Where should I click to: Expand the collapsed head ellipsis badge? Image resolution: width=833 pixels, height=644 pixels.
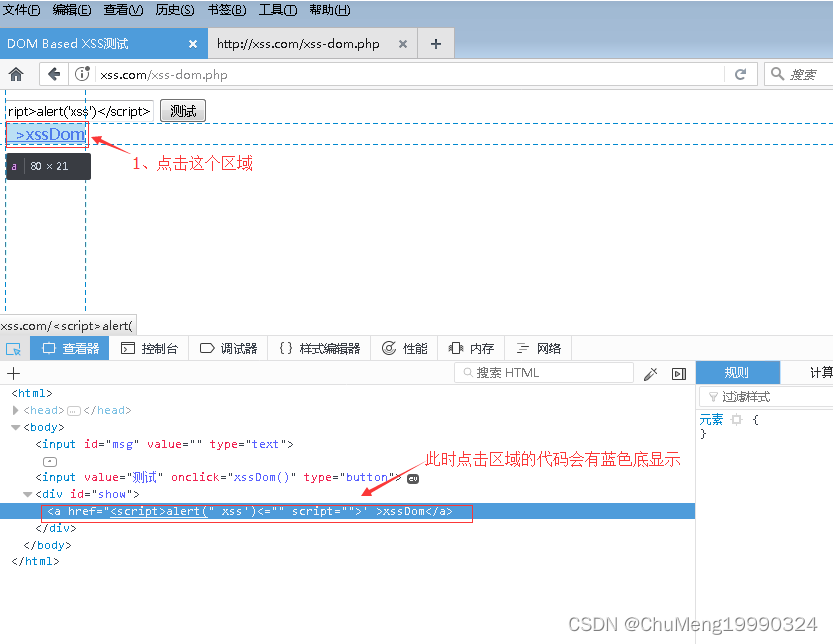coord(74,411)
